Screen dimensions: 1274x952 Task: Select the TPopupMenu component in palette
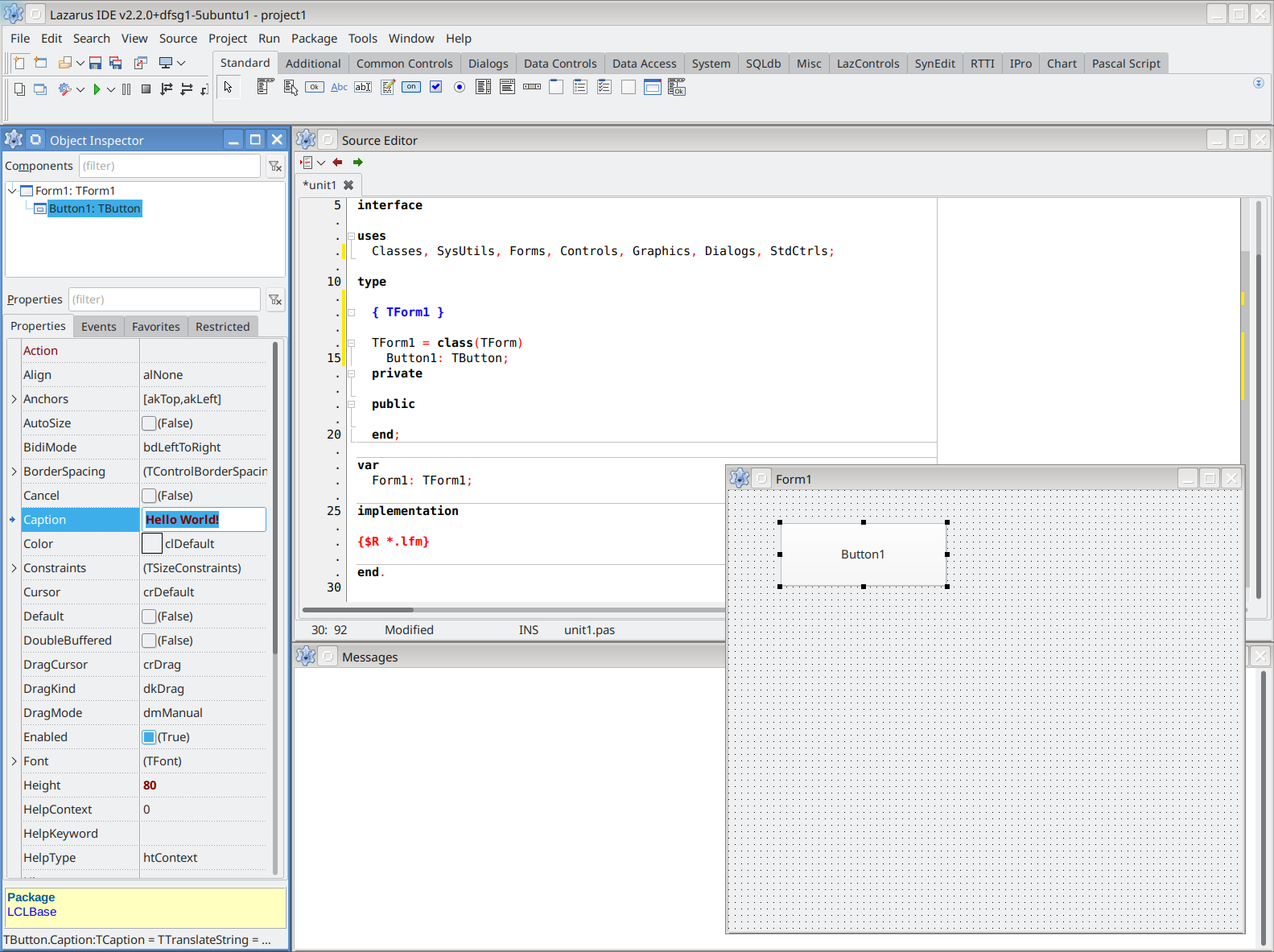291,87
